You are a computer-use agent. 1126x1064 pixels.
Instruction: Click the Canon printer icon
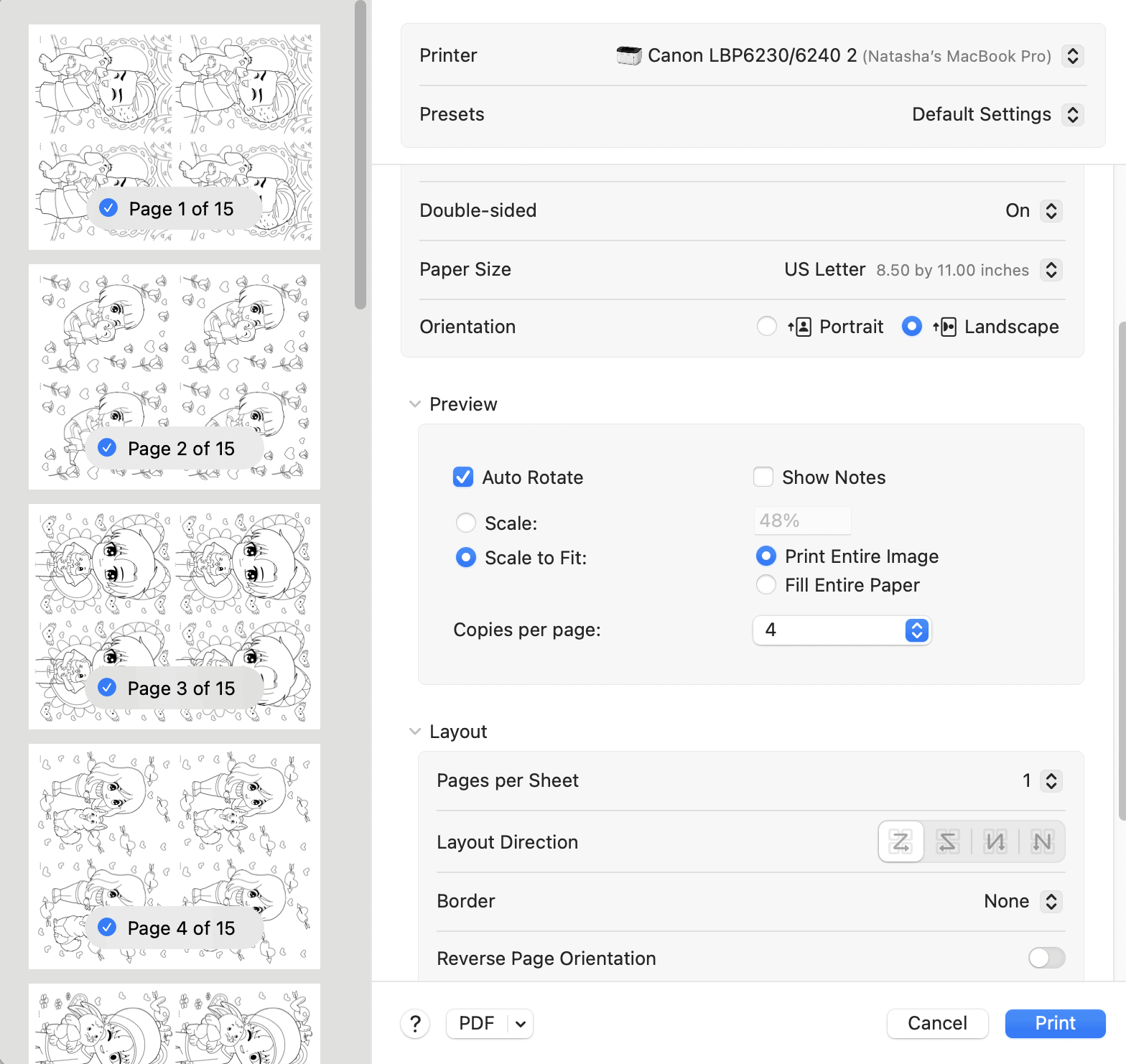[x=629, y=55]
